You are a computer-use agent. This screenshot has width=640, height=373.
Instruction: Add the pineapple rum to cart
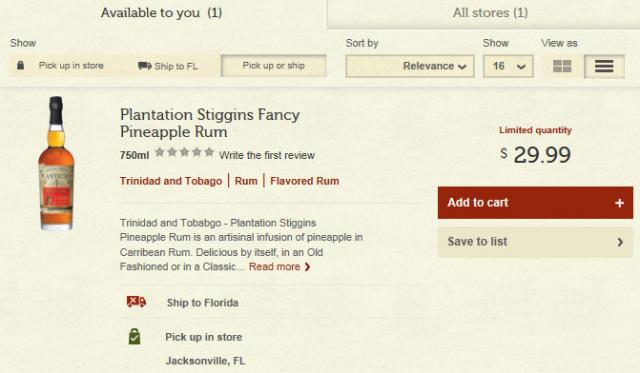coord(535,203)
